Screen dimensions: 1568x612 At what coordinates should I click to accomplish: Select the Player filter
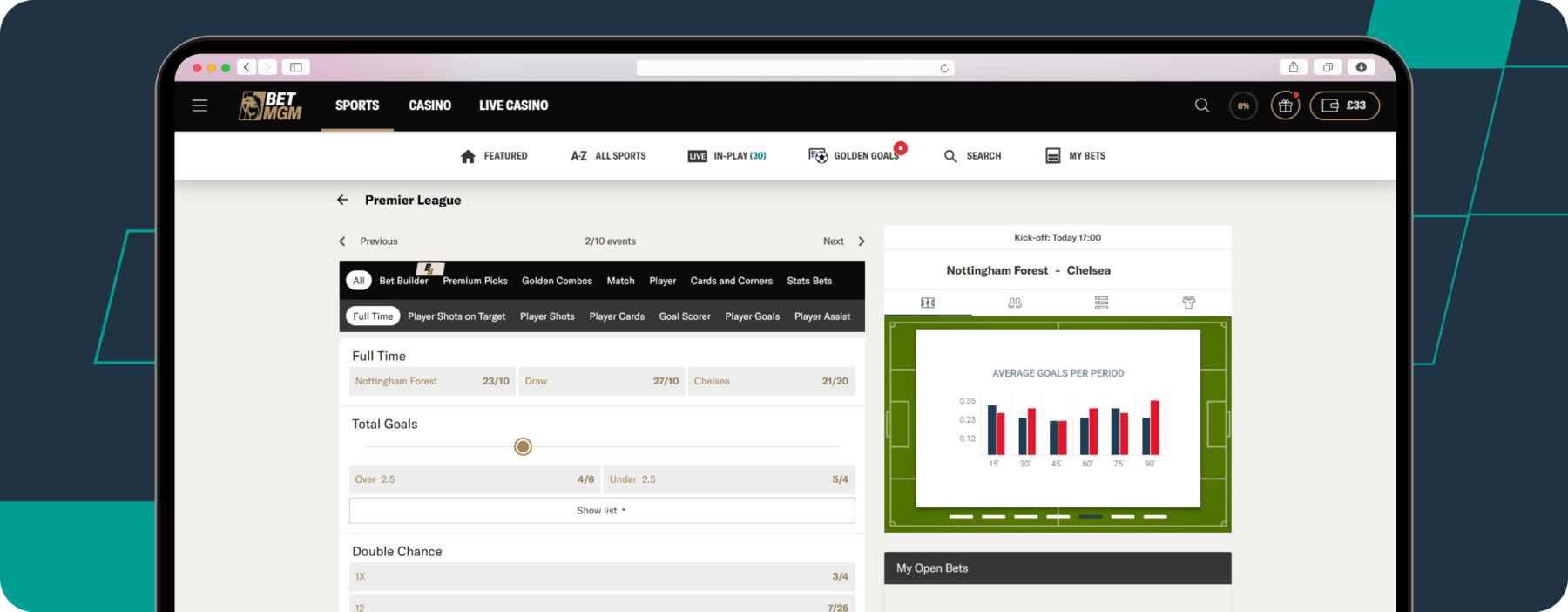pyautogui.click(x=662, y=281)
